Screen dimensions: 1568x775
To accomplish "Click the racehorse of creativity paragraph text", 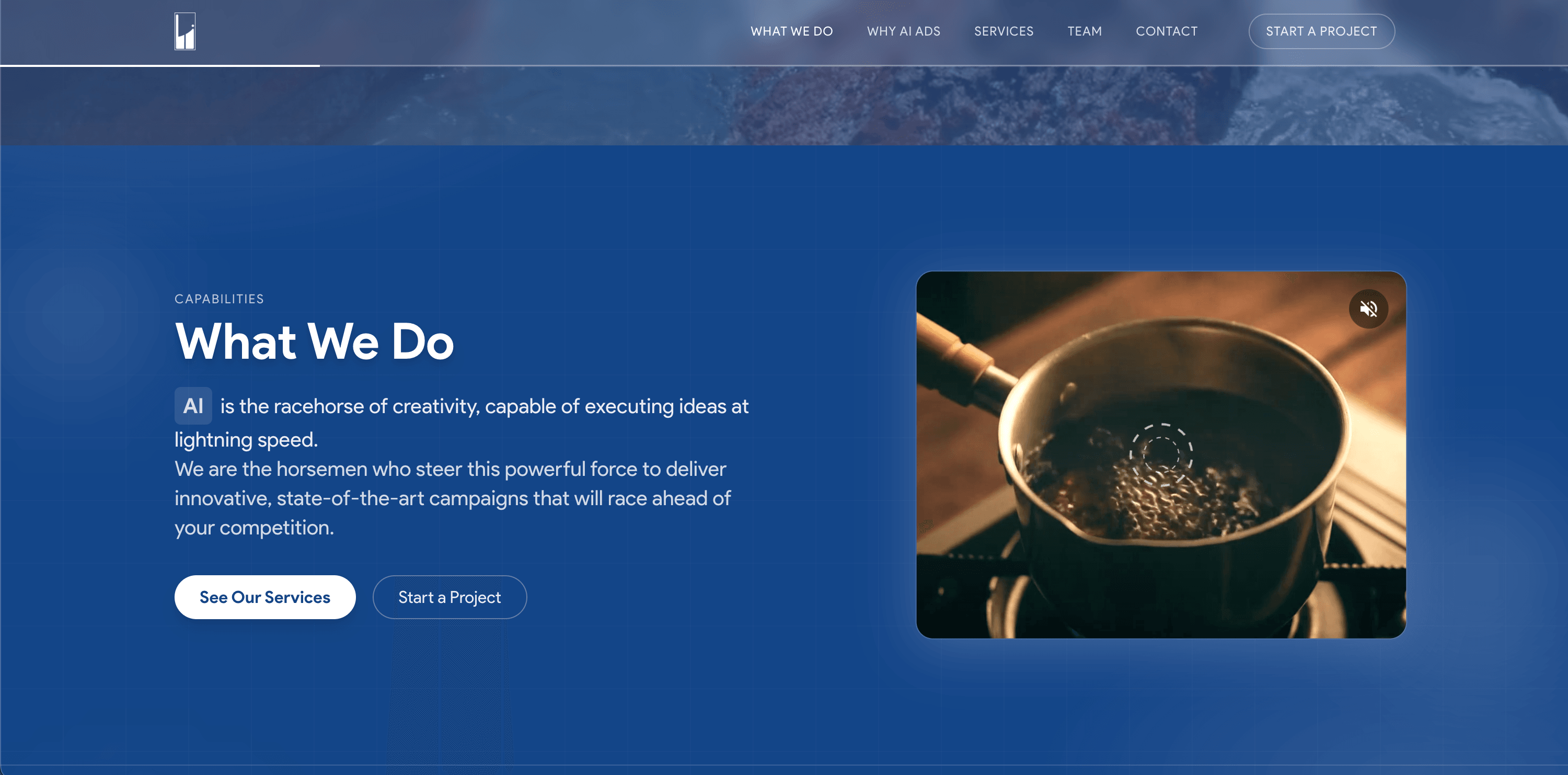I will tap(462, 423).
